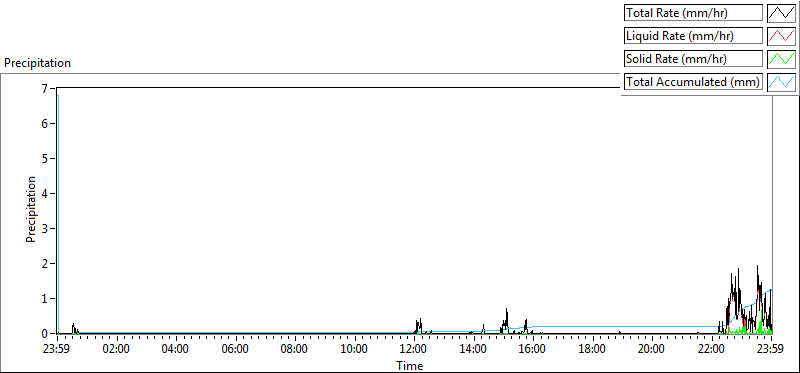Click the black rate peak just after 15:00
Image resolution: width=800 pixels, height=373 pixels.
tap(507, 310)
